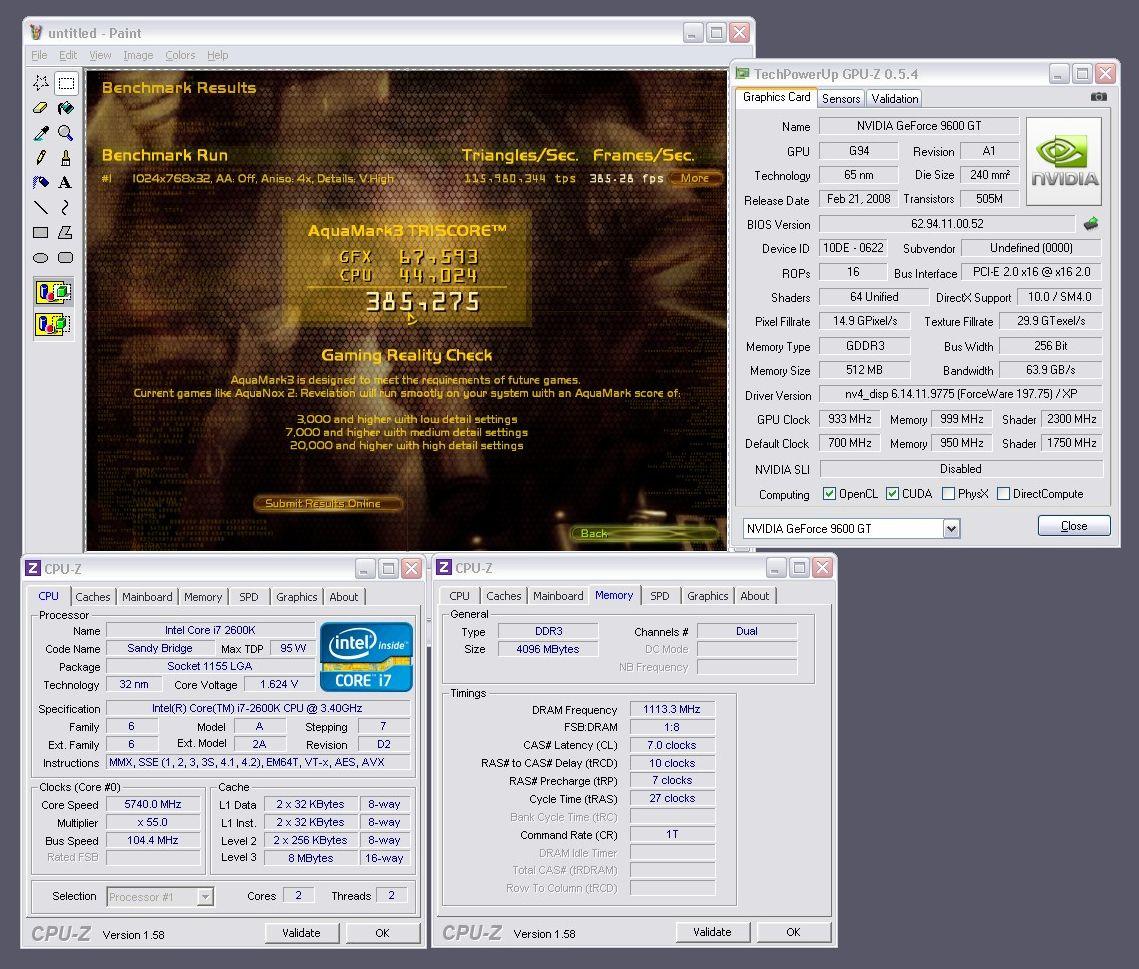Click the GPU Clock value 933 MHz
Viewport: 1139px width, 969px height.
(849, 419)
